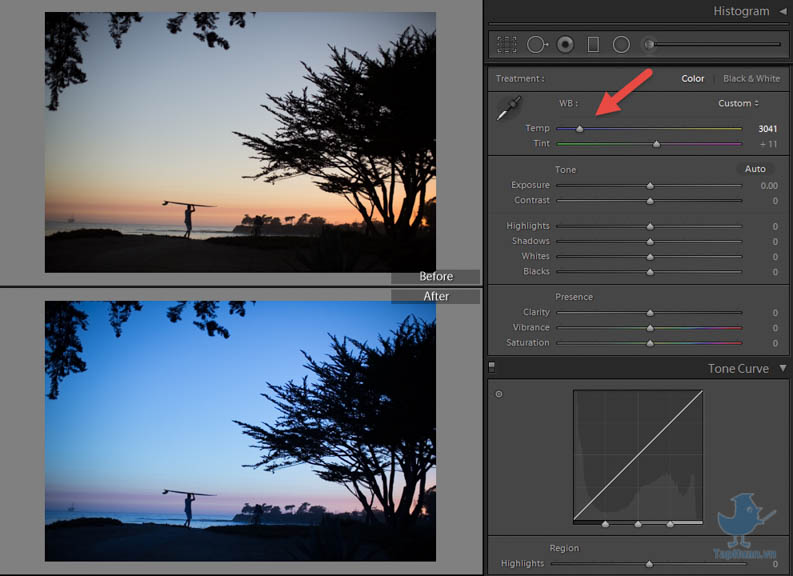Click the Exposure slider handle
Screen dimensions: 793x576
tap(650, 186)
